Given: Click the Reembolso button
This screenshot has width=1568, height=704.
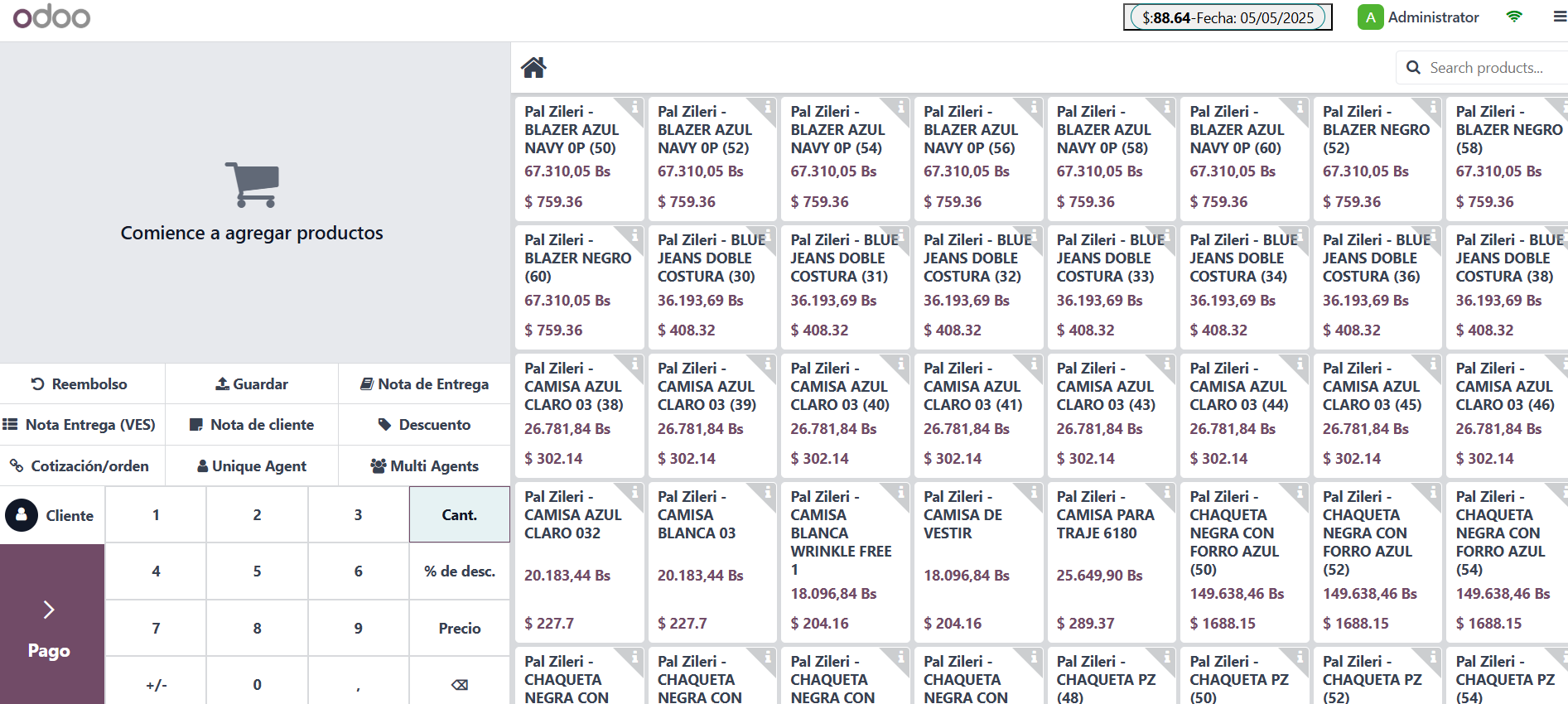Looking at the screenshot, I should (82, 383).
